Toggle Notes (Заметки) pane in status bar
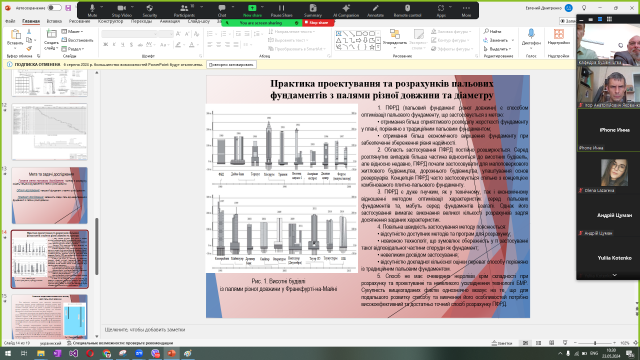Image resolution: width=640 pixels, height=360 pixels. 502,343
